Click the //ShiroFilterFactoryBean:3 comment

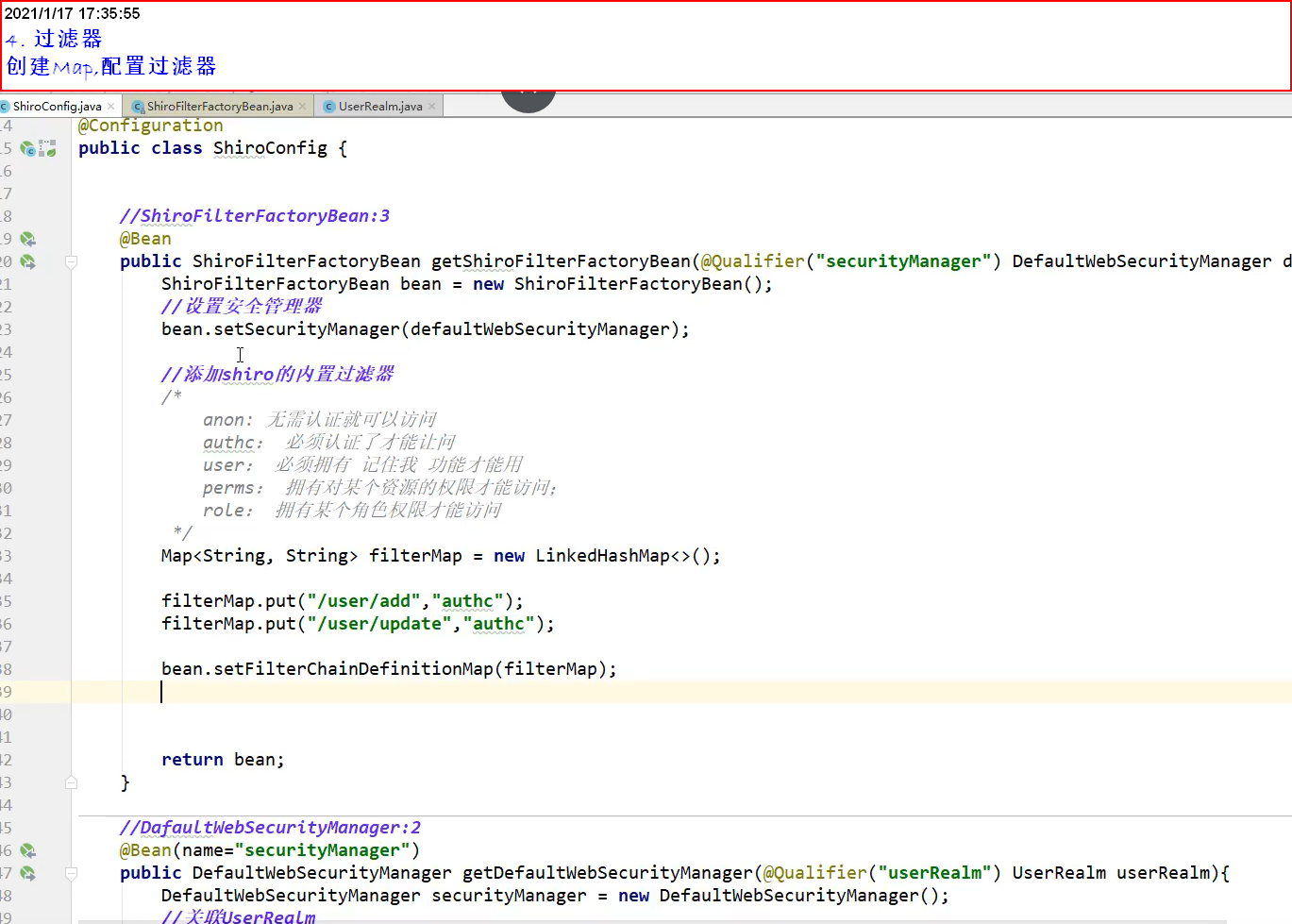[x=255, y=216]
